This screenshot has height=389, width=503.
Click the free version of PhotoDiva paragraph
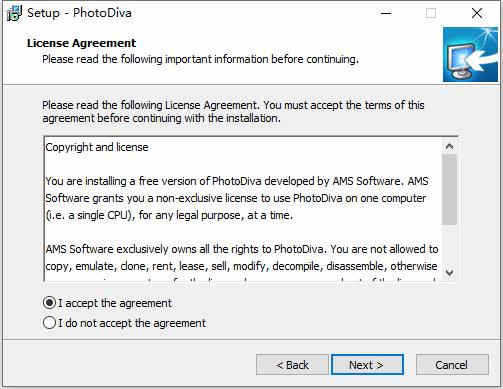(237, 198)
